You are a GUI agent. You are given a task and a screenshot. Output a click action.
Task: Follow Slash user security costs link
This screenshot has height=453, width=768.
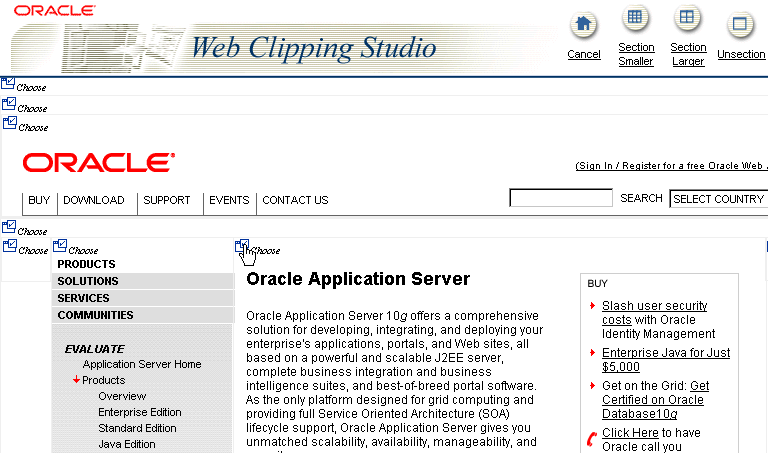[654, 312]
